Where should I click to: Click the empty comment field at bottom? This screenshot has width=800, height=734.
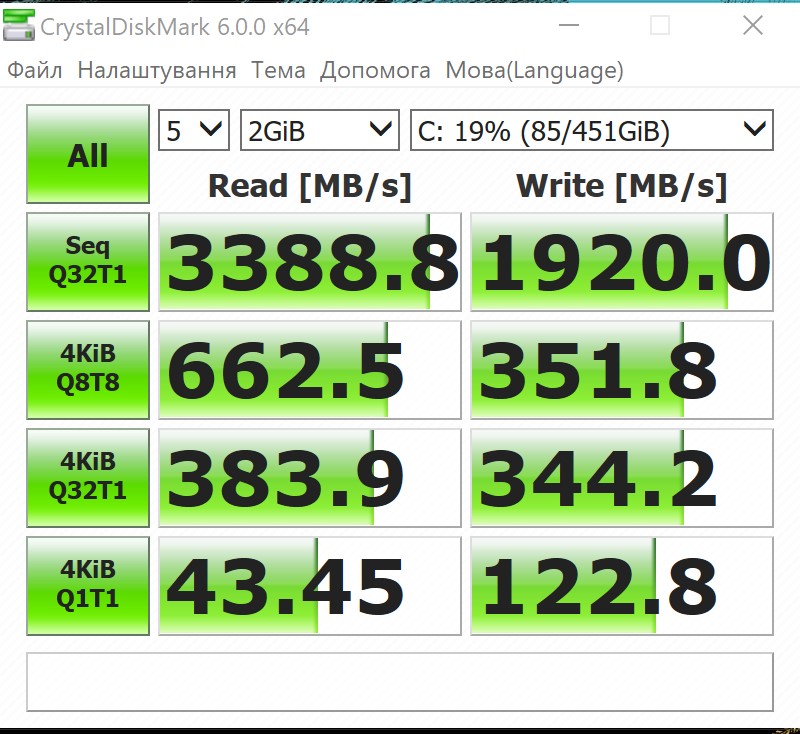pyautogui.click(x=400, y=682)
